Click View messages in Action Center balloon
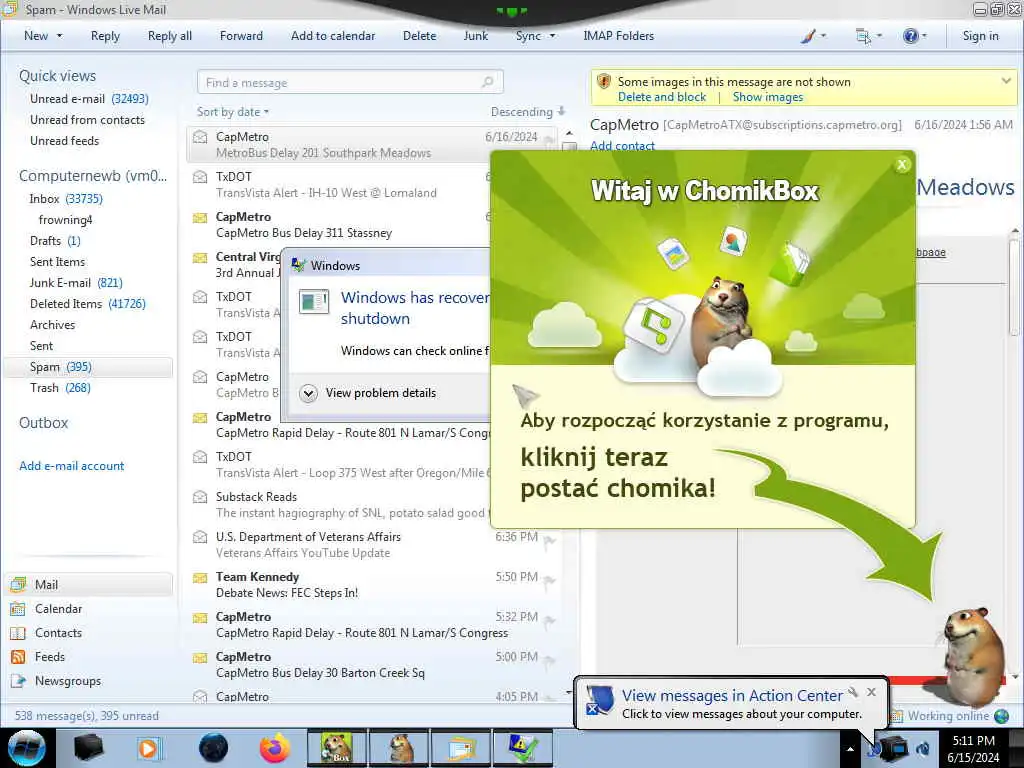Viewport: 1024px width, 768px height. (x=731, y=696)
